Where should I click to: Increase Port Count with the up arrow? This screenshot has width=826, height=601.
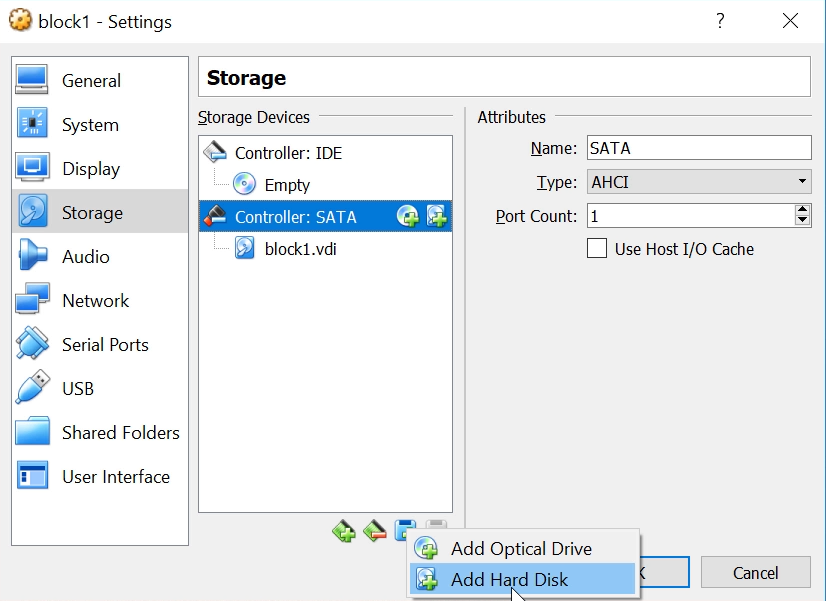(802, 210)
